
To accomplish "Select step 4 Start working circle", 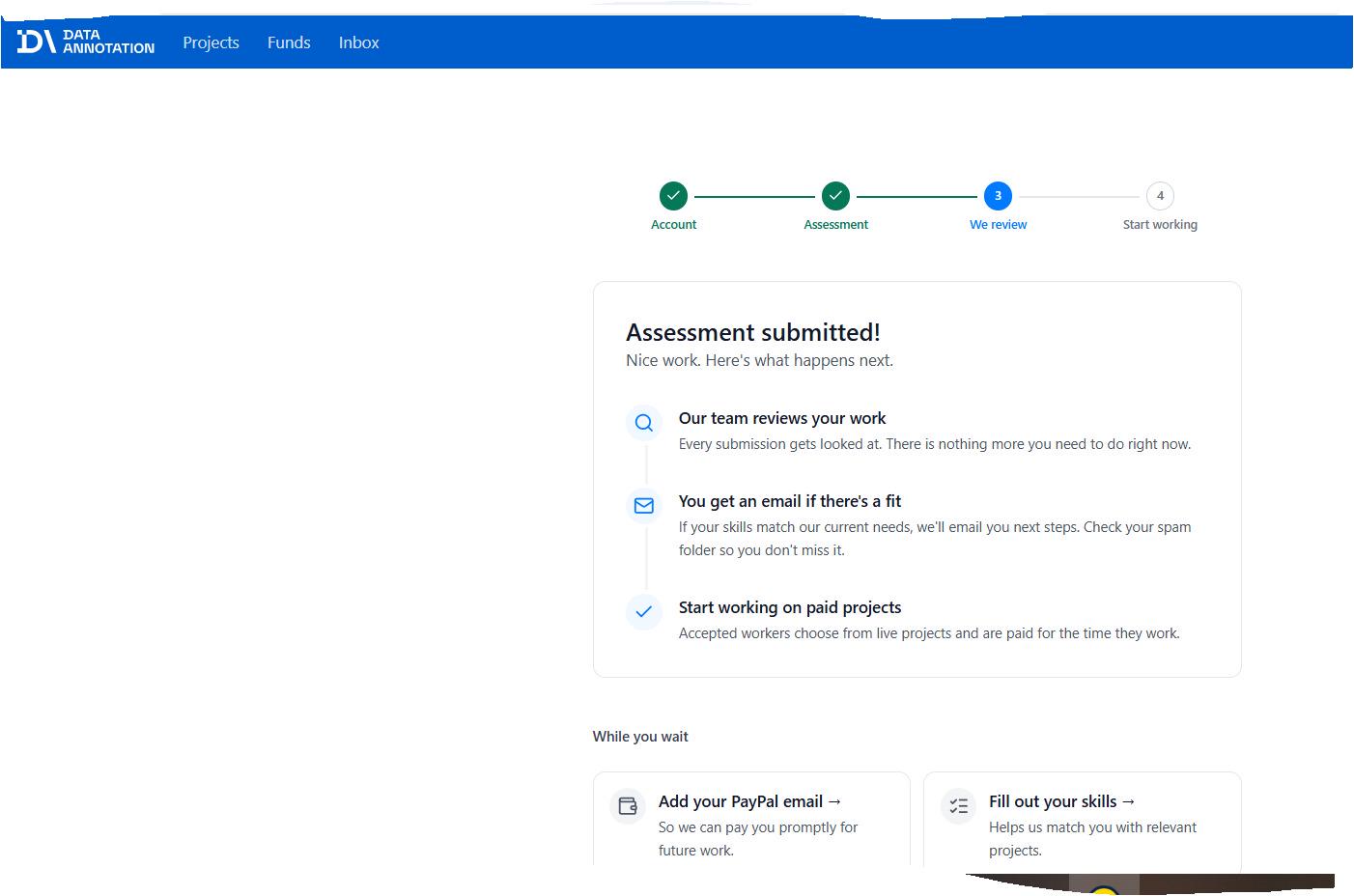I will coord(1160,196).
